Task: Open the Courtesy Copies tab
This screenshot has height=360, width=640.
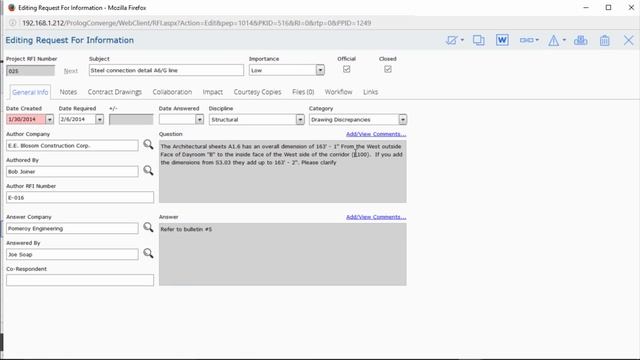Action: click(x=258, y=92)
